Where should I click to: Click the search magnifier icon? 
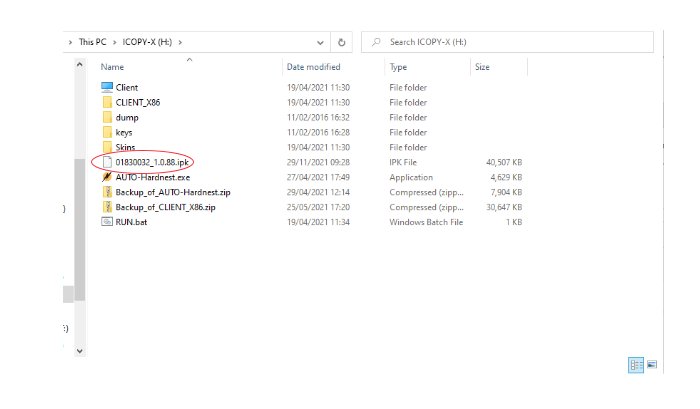[376, 42]
